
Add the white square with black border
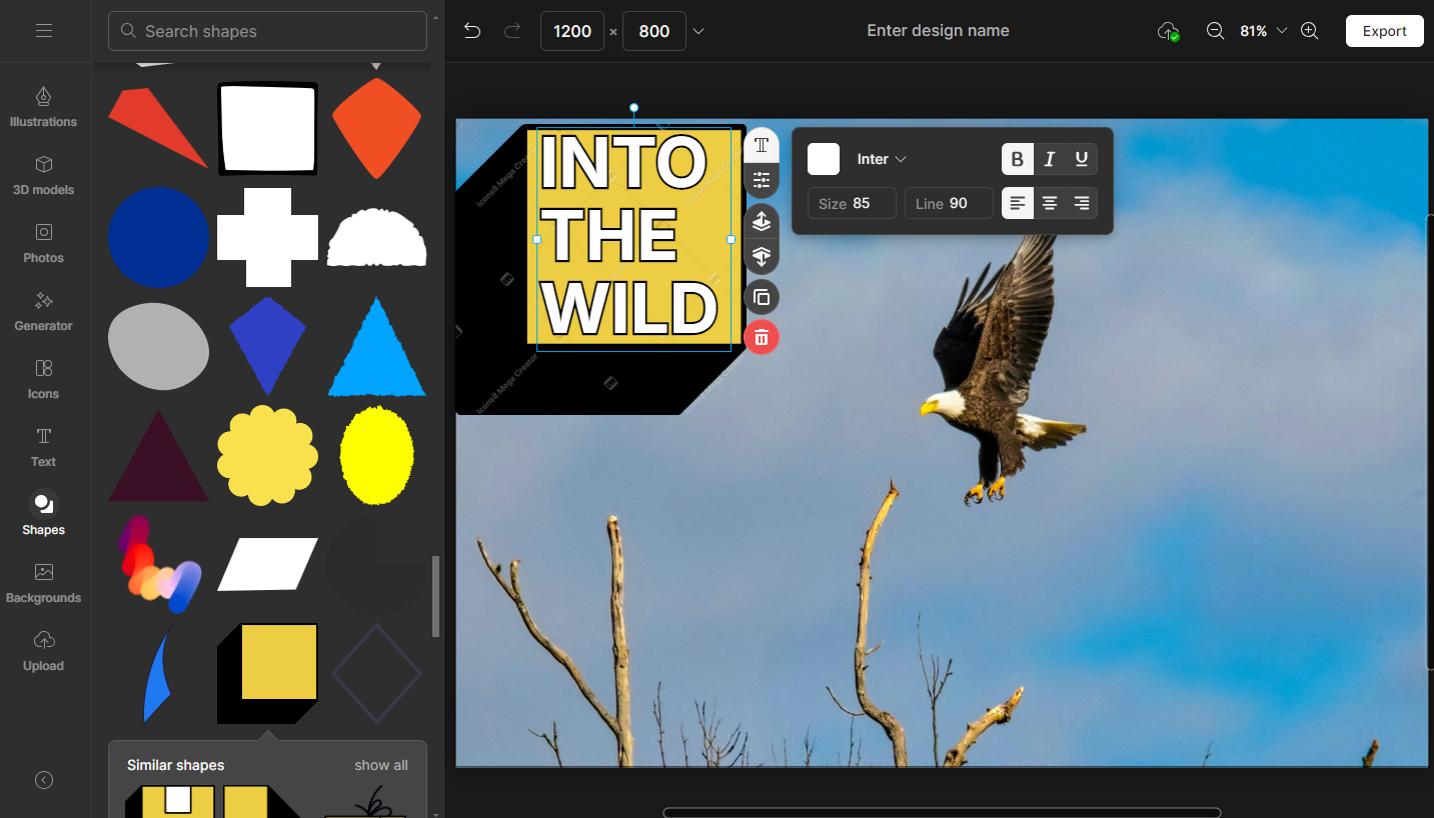pos(267,128)
